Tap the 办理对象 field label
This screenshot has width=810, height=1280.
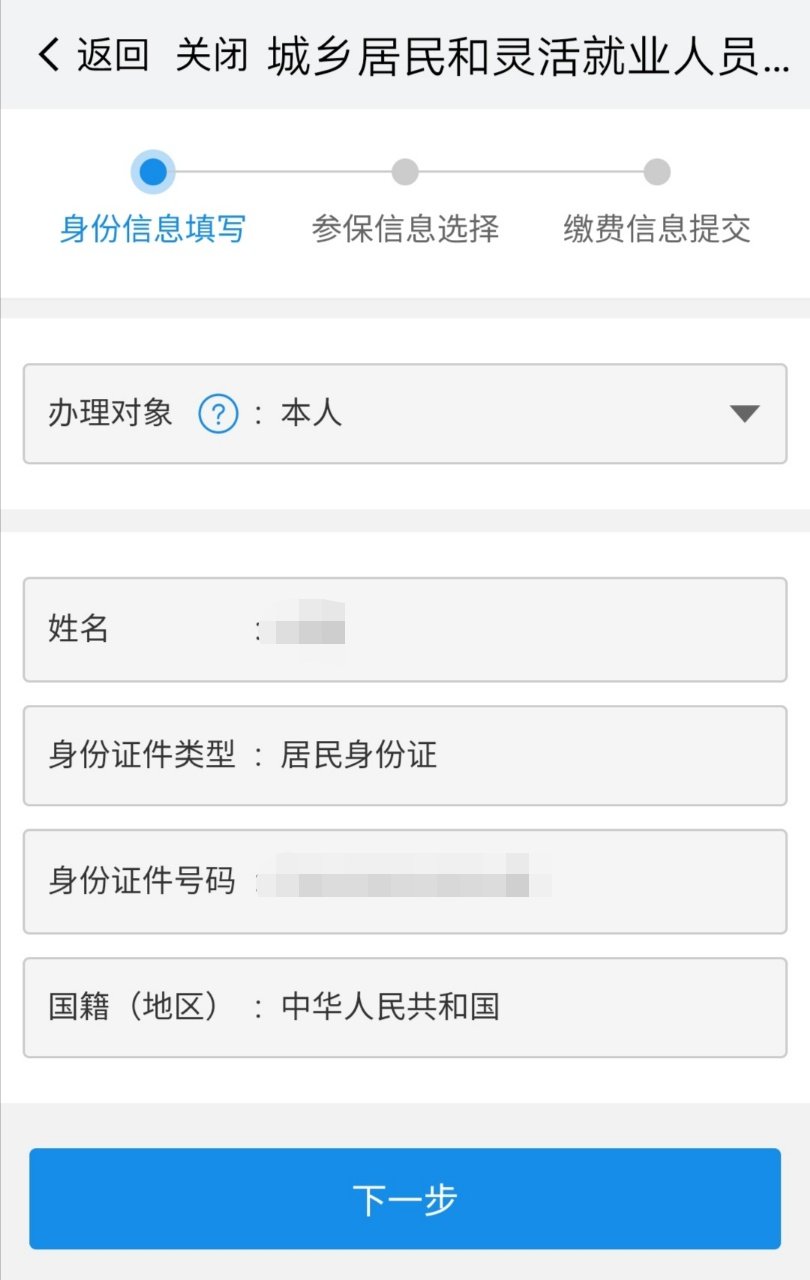(110, 413)
